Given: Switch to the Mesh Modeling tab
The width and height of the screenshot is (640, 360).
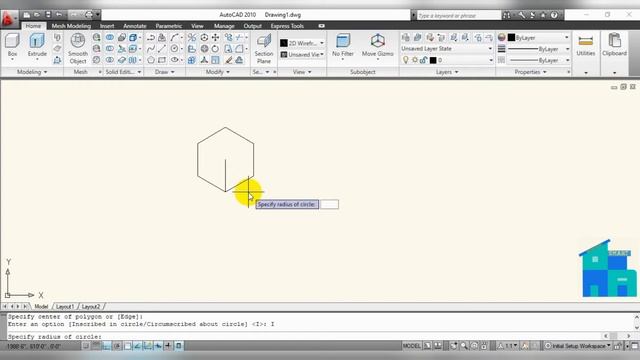Looking at the screenshot, I should pos(71,26).
